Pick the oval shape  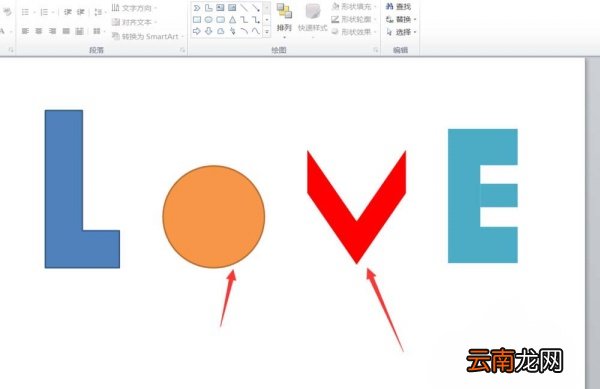point(209,20)
